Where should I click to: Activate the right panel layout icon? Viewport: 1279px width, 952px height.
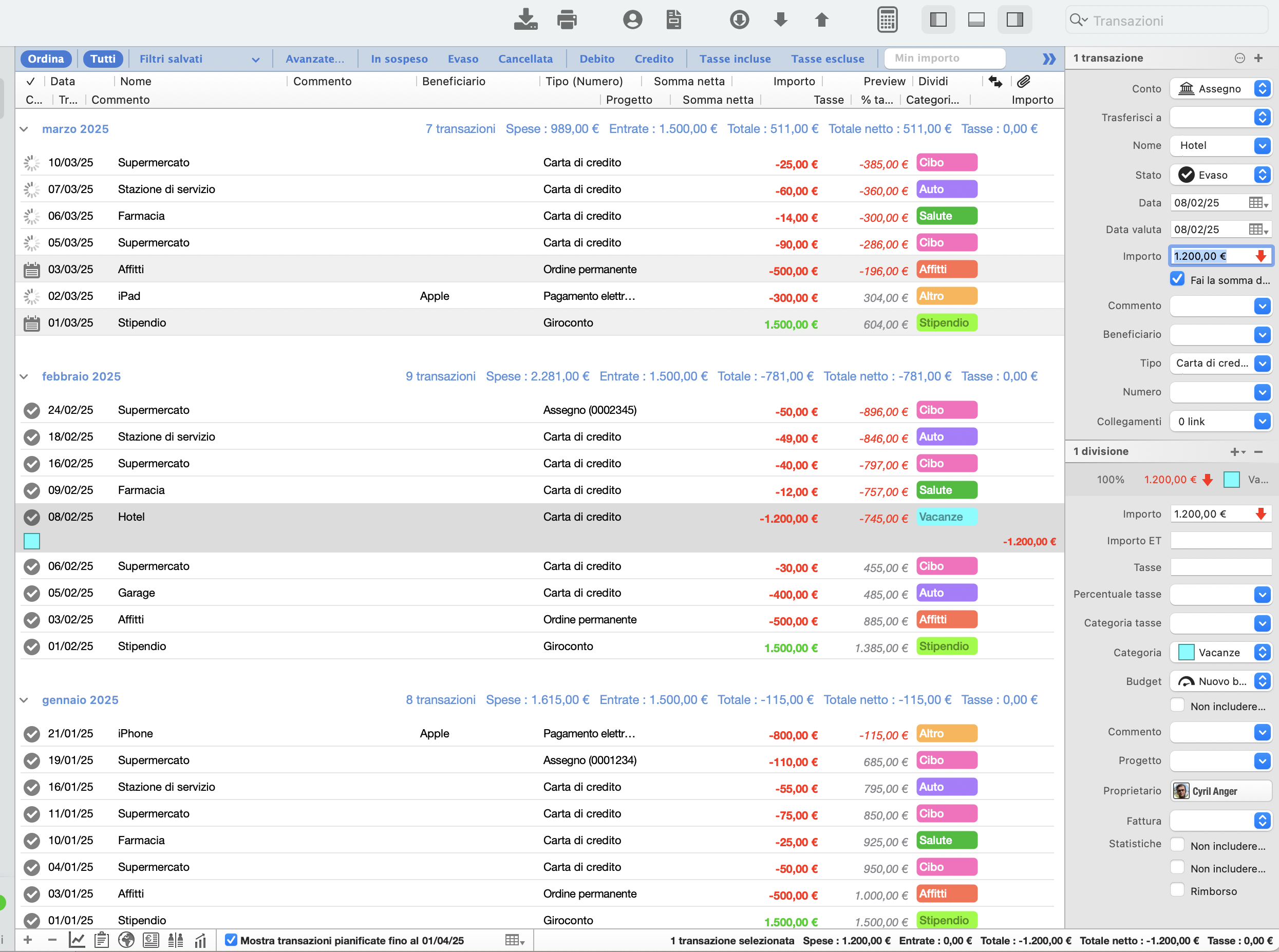pyautogui.click(x=1015, y=19)
